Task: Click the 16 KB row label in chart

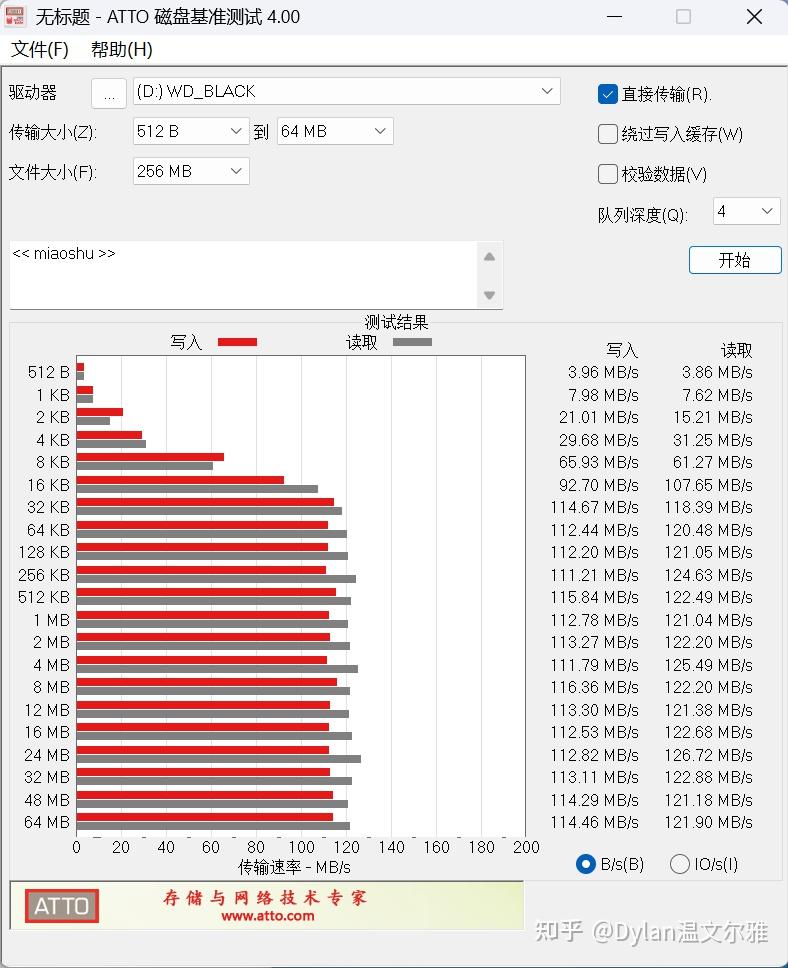Action: pos(48,485)
